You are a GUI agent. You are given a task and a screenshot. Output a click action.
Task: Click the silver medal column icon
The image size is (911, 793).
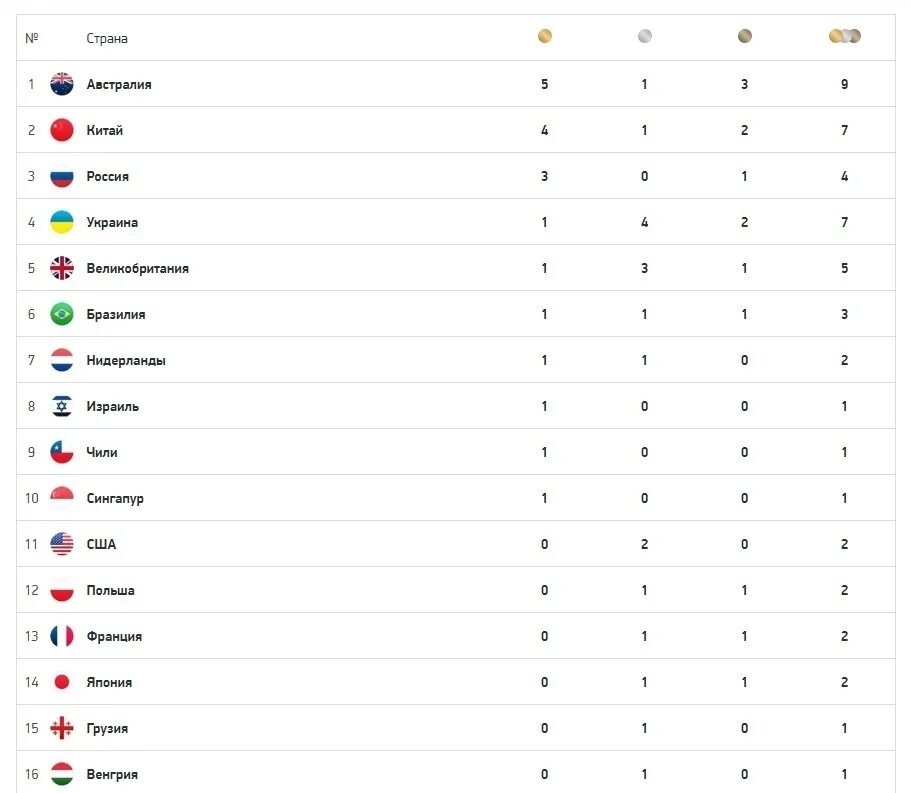[x=644, y=36]
